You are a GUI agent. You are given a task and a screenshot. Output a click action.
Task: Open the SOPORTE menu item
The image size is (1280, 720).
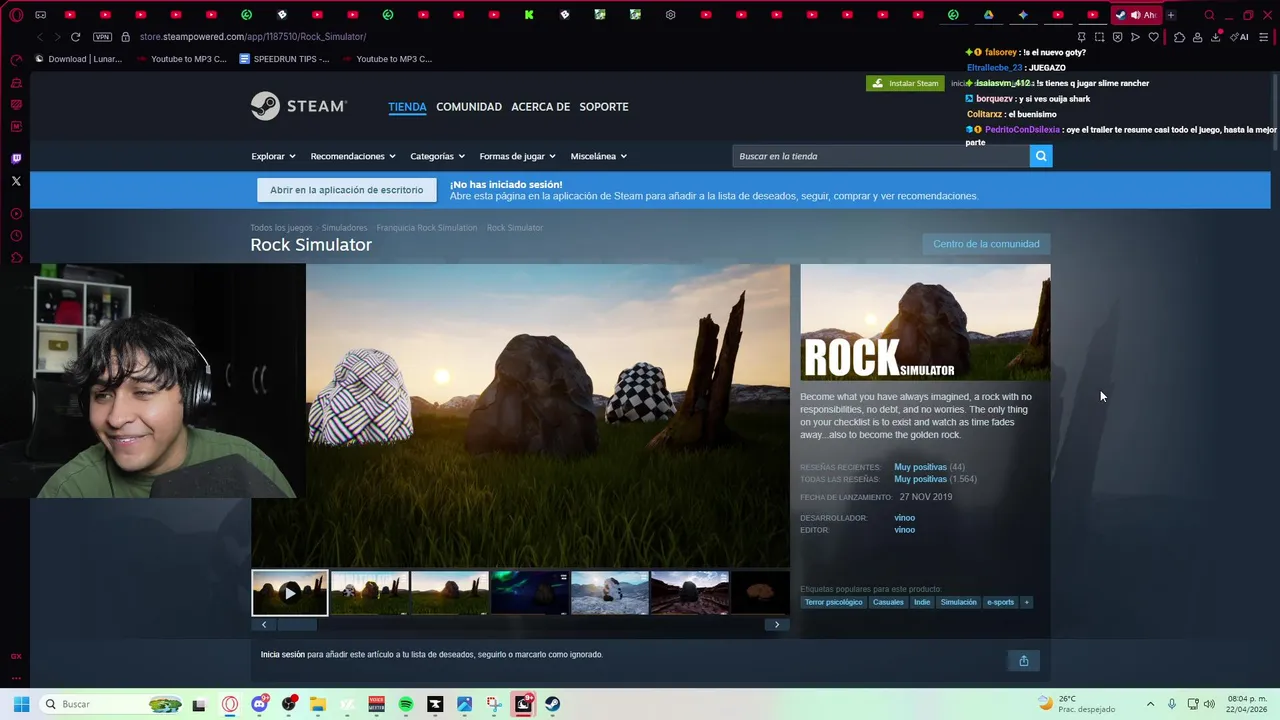(604, 107)
